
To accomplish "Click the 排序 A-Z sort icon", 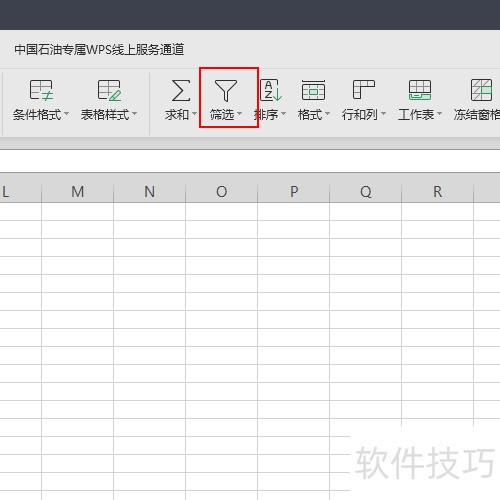I will [271, 90].
